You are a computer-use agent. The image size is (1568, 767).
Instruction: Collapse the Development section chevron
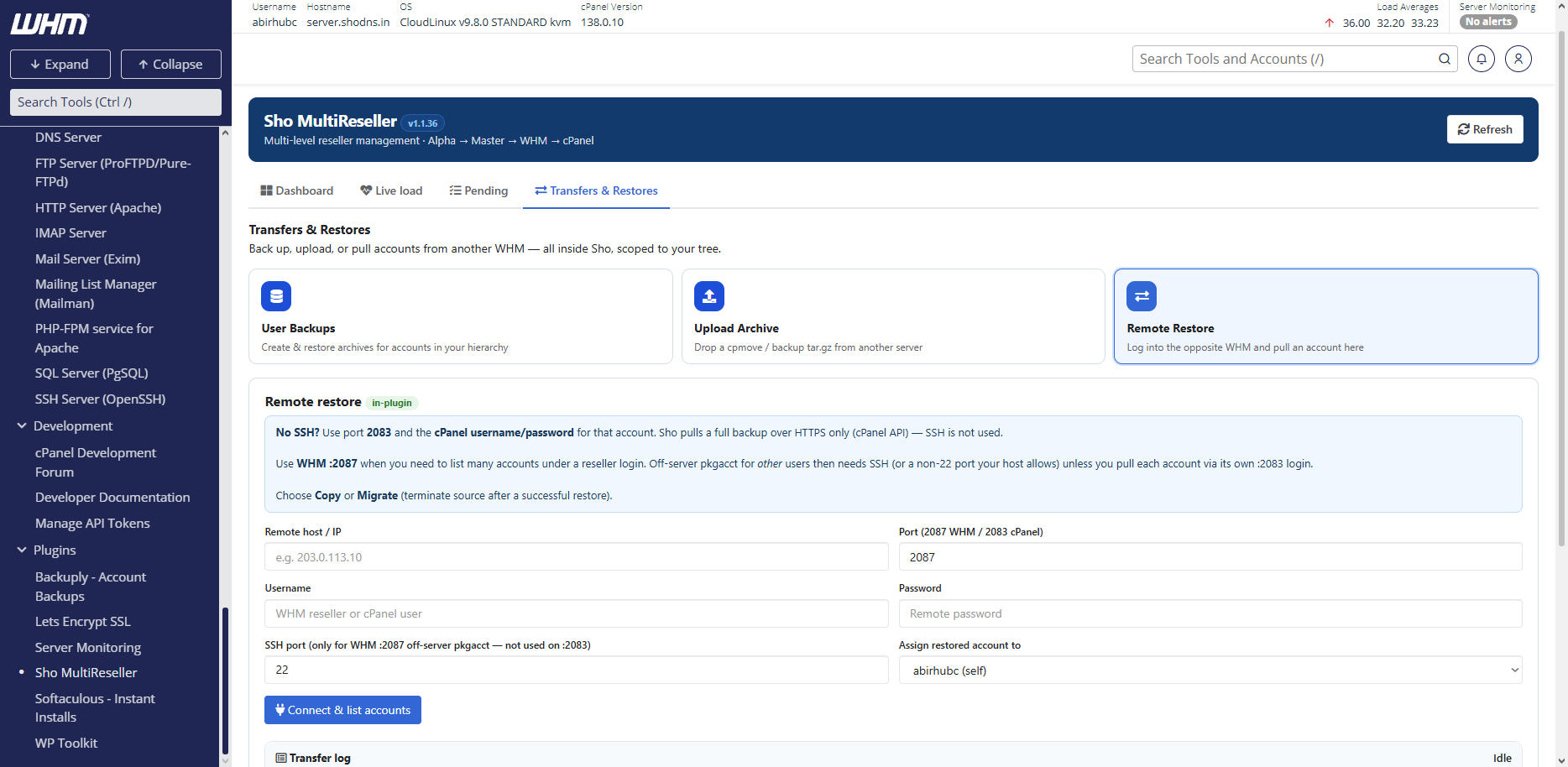(22, 425)
